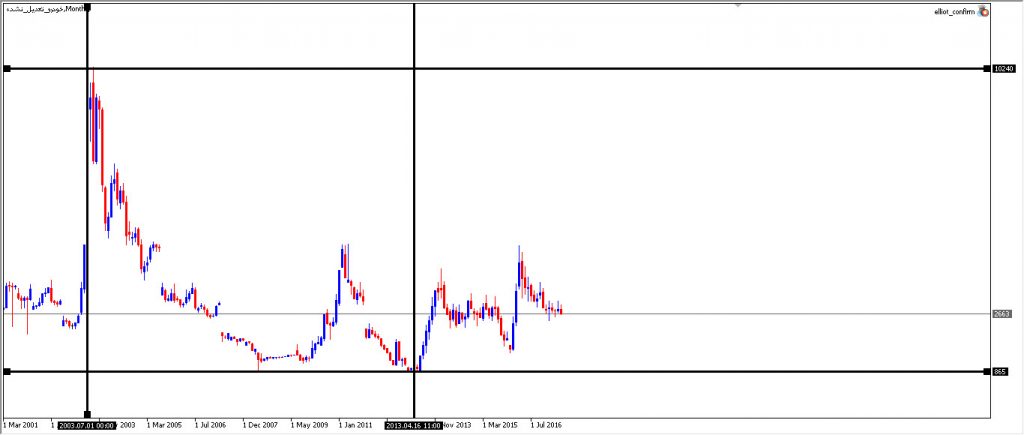Select the elliot_confirm expert name label
The width and height of the screenshot is (1024, 435).
[x=955, y=12]
